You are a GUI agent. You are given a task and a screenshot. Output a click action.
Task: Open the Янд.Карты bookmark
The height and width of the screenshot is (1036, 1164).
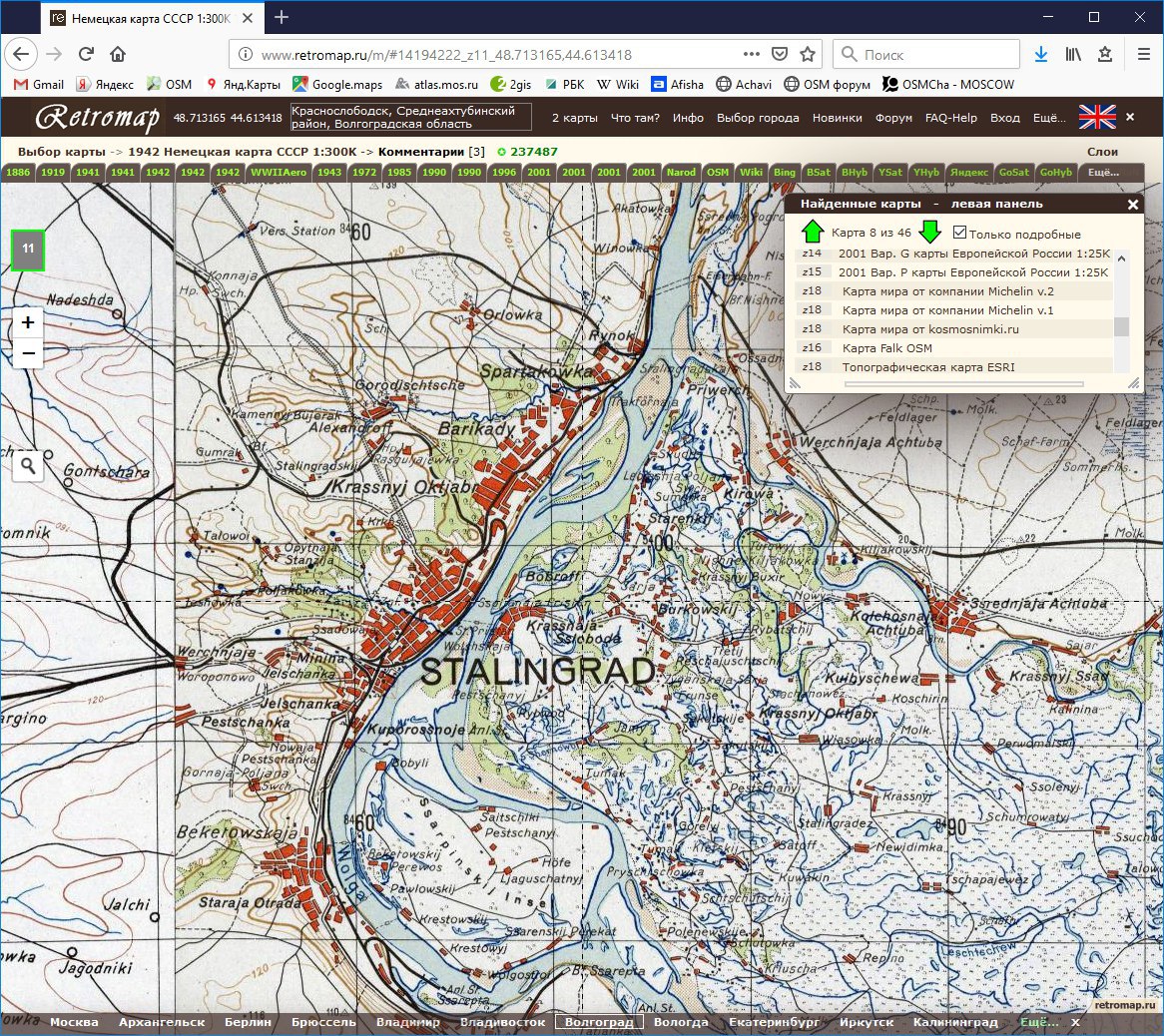[x=243, y=85]
